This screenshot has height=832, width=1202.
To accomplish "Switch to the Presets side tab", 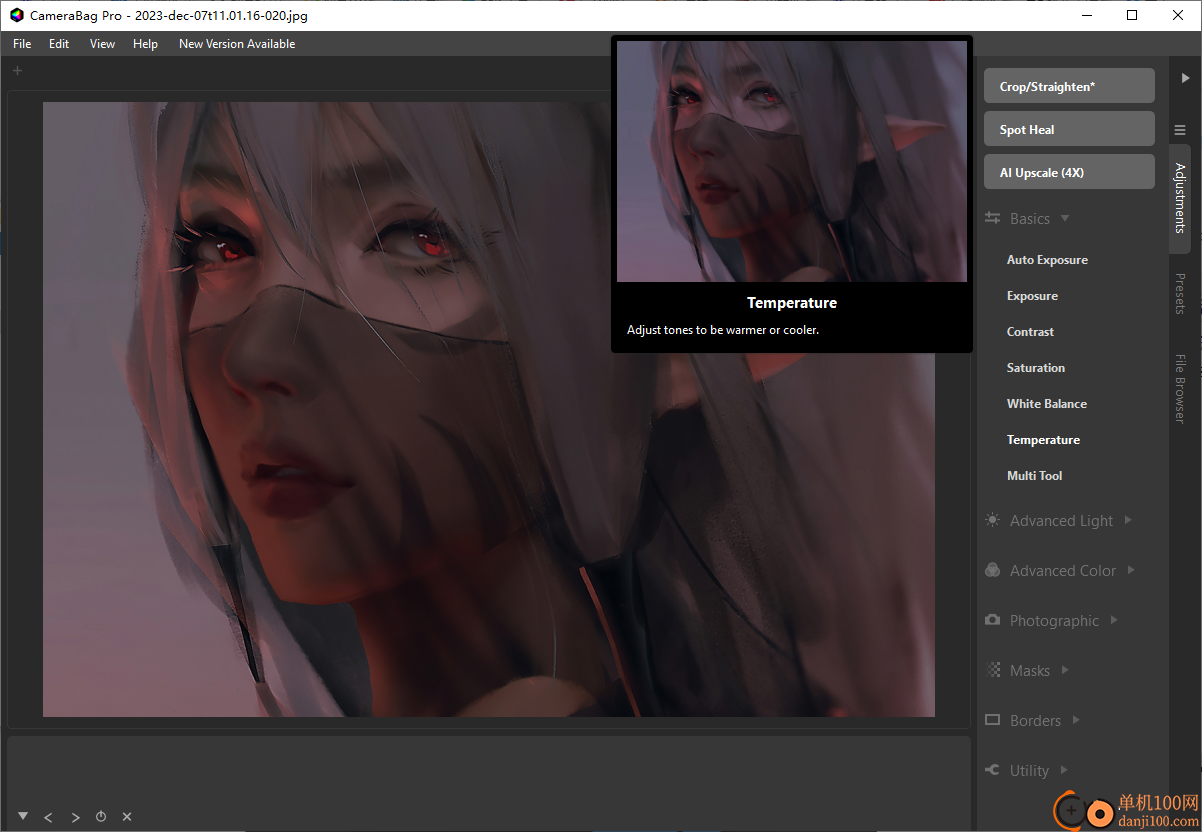I will pyautogui.click(x=1180, y=293).
